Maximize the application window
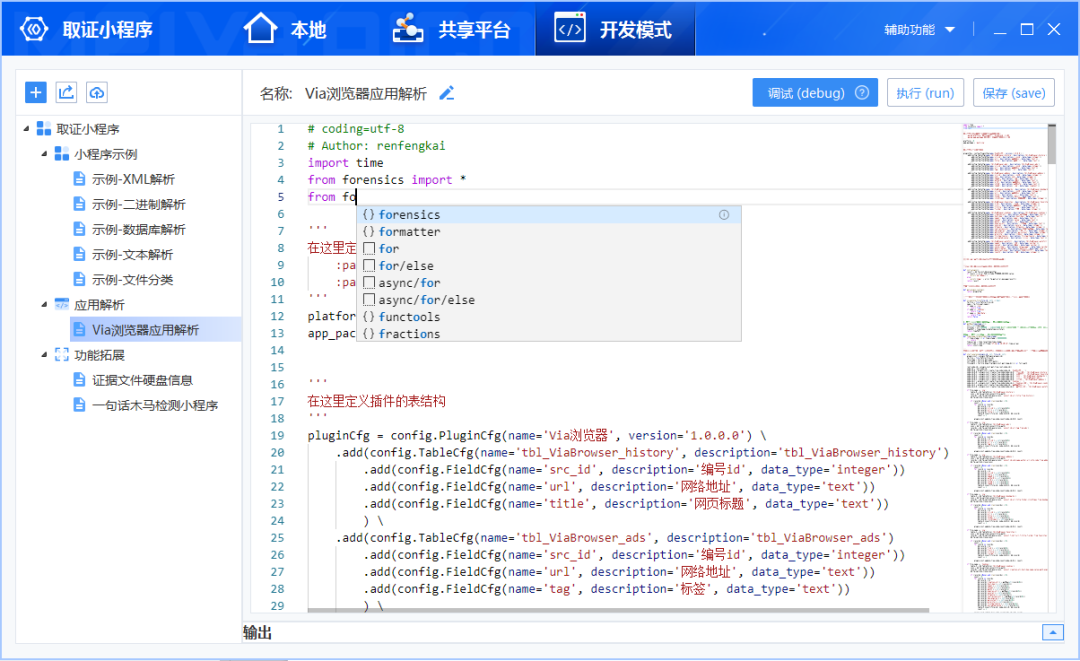 click(1027, 30)
